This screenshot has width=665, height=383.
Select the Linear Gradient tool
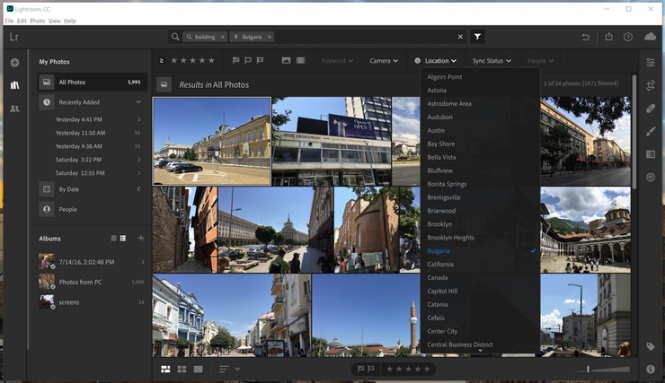click(x=651, y=154)
